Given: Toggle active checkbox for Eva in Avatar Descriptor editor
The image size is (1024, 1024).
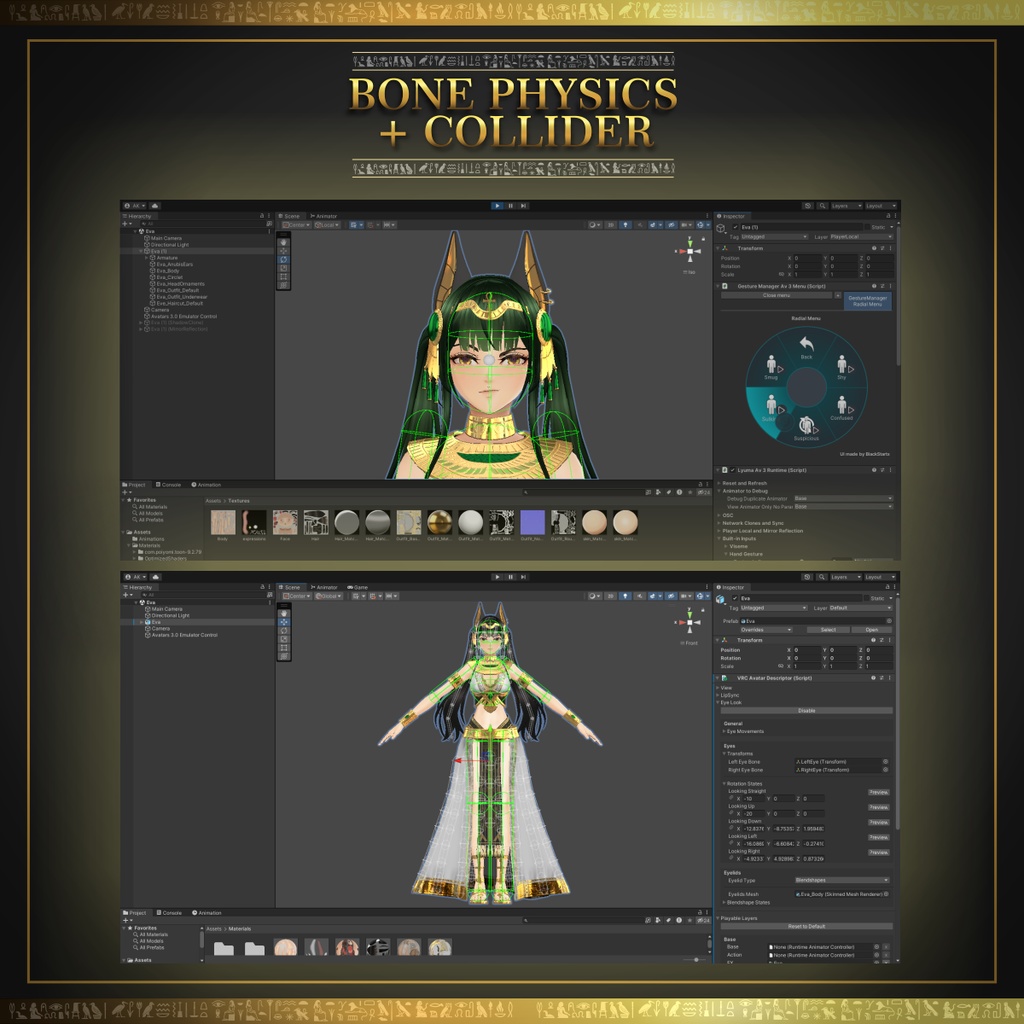Looking at the screenshot, I should (x=735, y=598).
